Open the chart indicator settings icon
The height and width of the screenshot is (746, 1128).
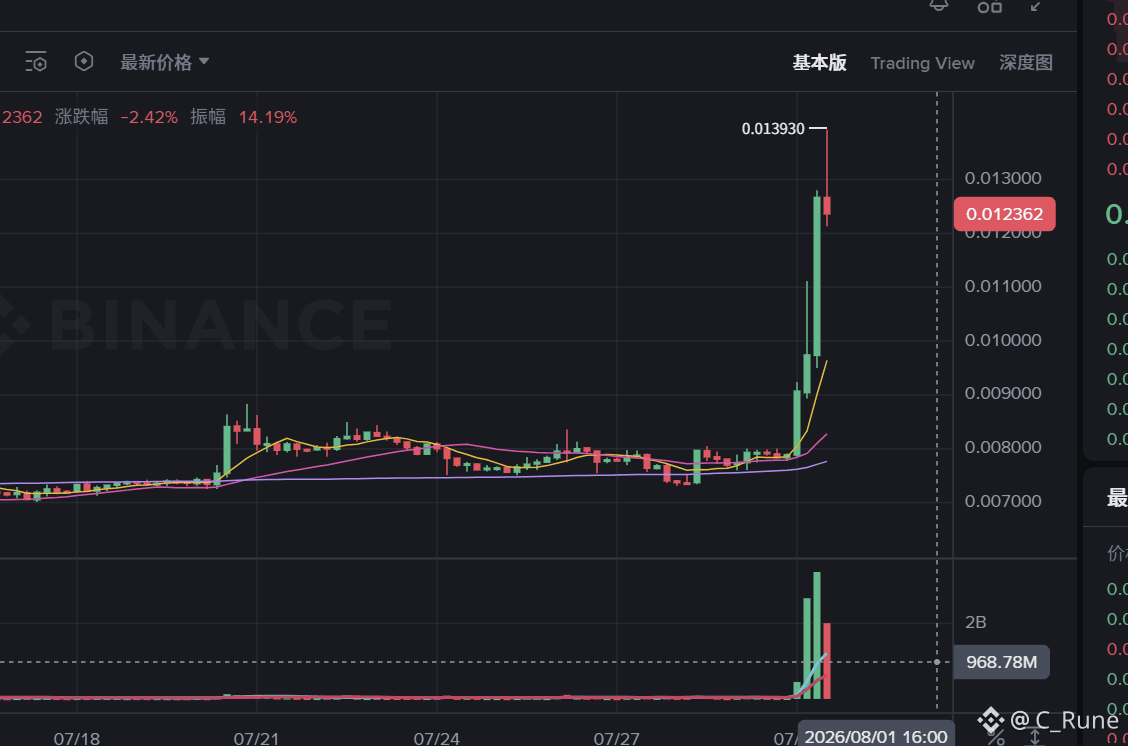[36, 62]
